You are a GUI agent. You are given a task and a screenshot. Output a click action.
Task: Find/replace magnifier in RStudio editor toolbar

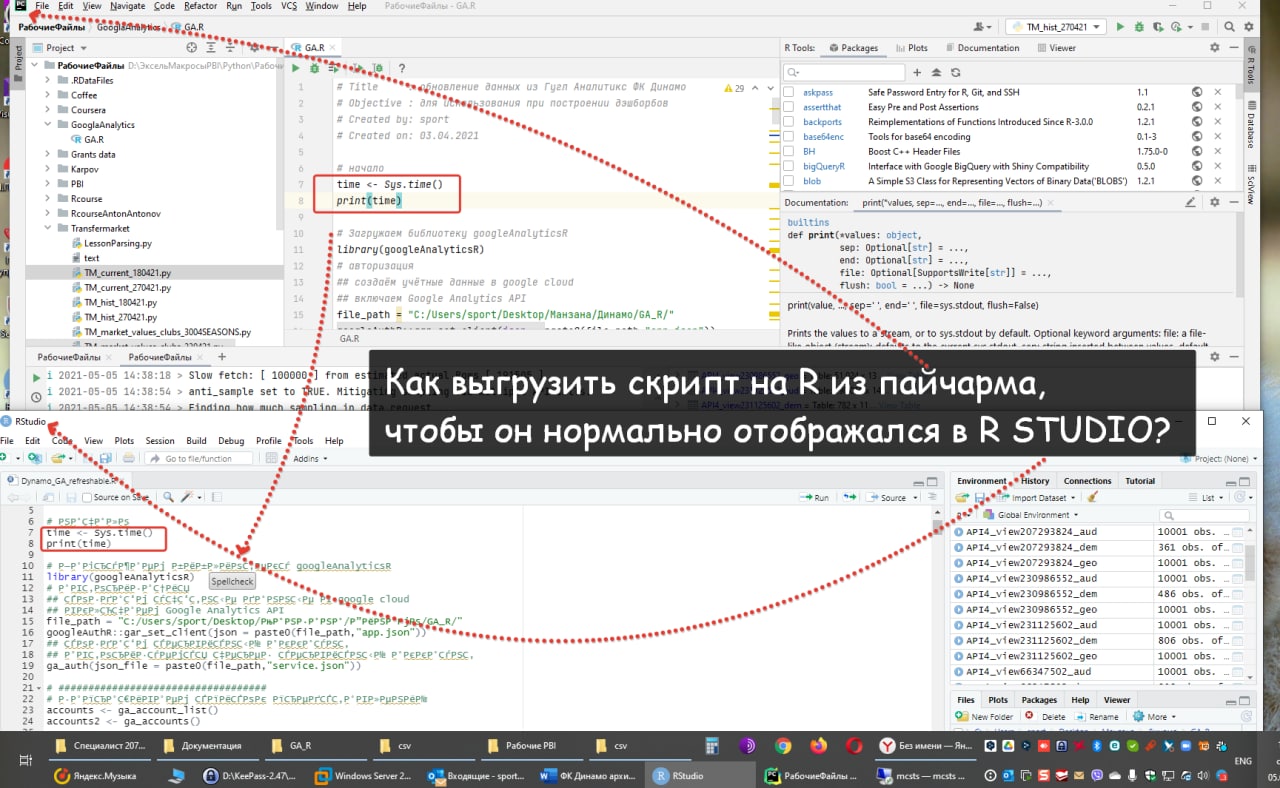[x=168, y=497]
